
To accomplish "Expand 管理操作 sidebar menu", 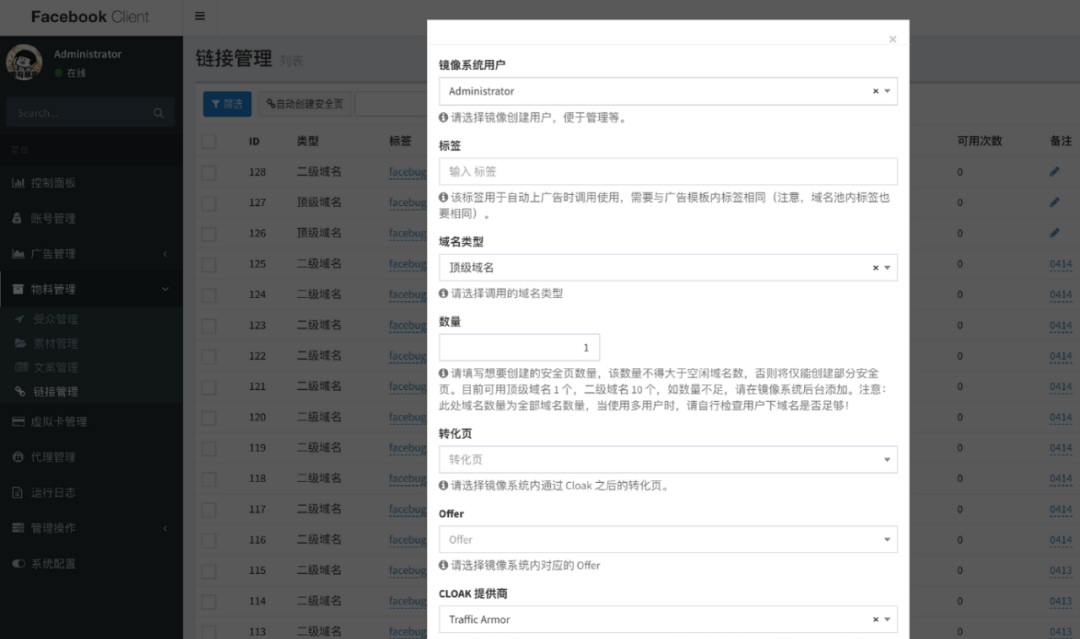I will tap(91, 527).
